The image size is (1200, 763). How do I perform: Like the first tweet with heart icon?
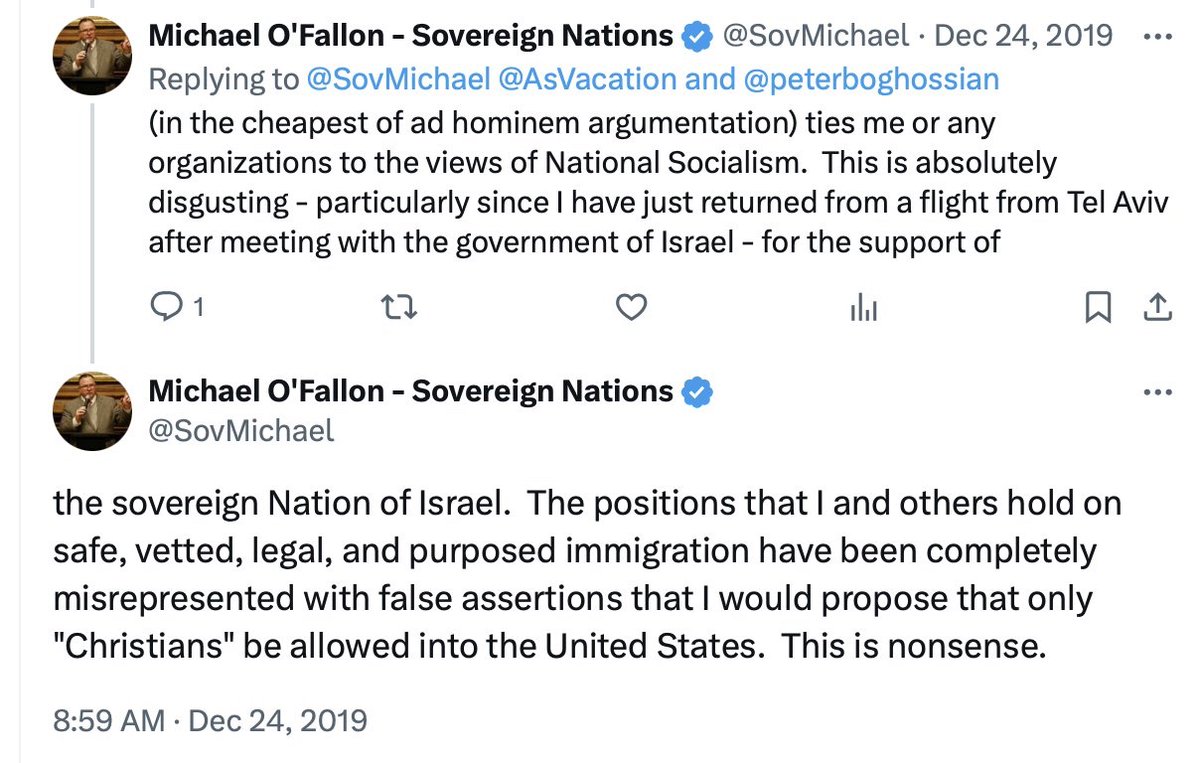631,309
